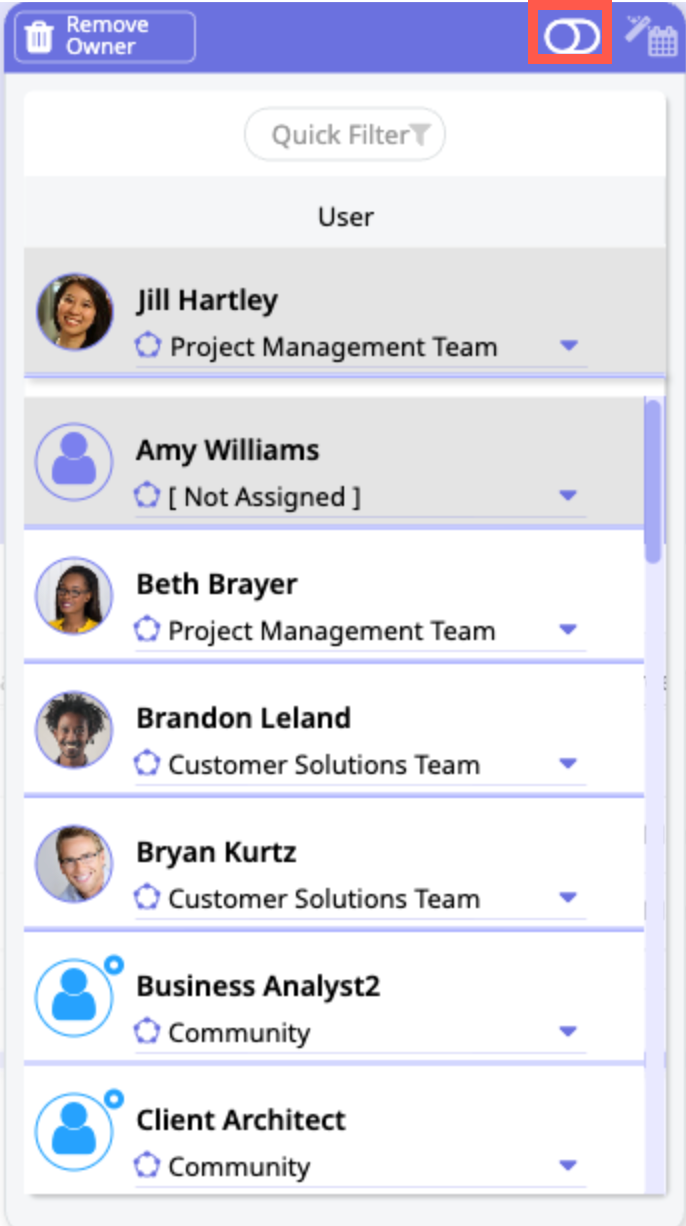Click the team icon under Bryan Kurtz

pyautogui.click(x=147, y=898)
